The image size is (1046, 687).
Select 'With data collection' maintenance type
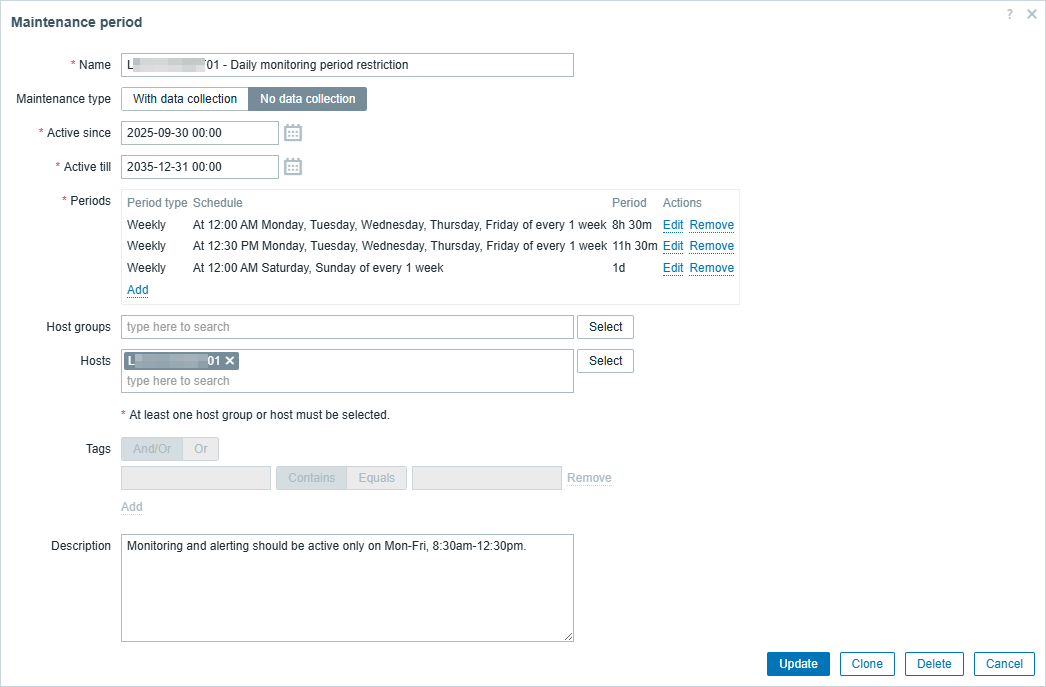[185, 99]
